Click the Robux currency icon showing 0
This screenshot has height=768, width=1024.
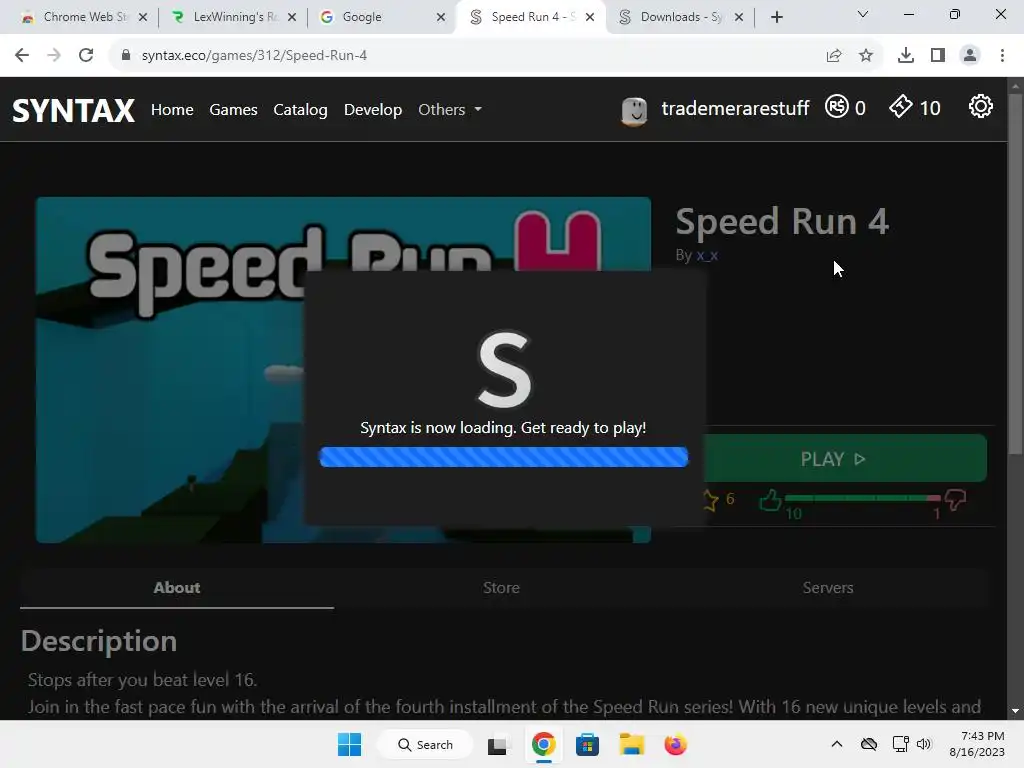[837, 106]
